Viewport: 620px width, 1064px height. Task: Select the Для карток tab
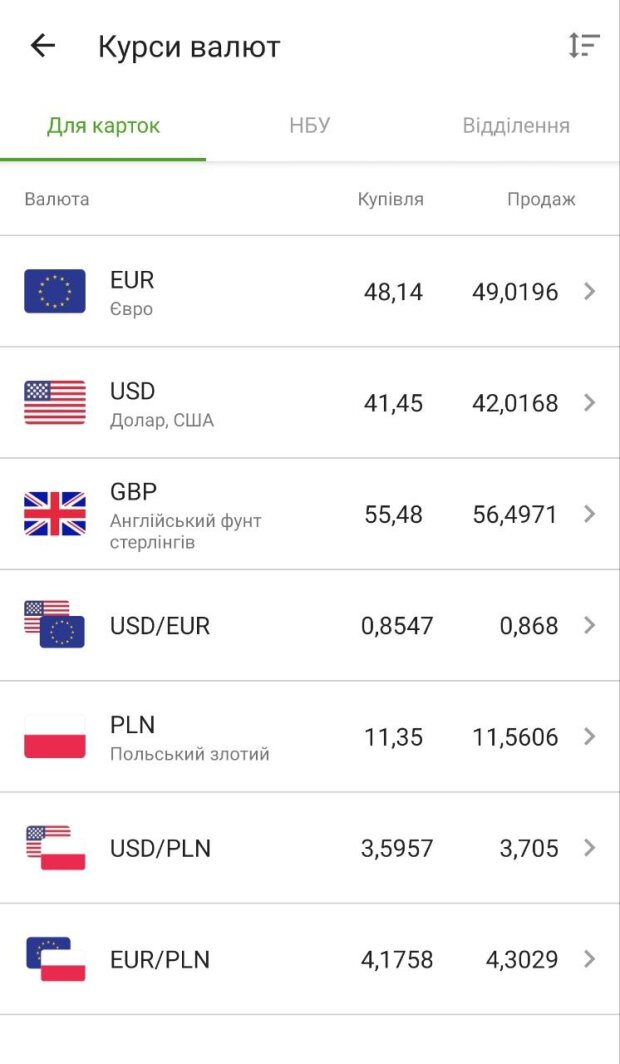(x=103, y=126)
